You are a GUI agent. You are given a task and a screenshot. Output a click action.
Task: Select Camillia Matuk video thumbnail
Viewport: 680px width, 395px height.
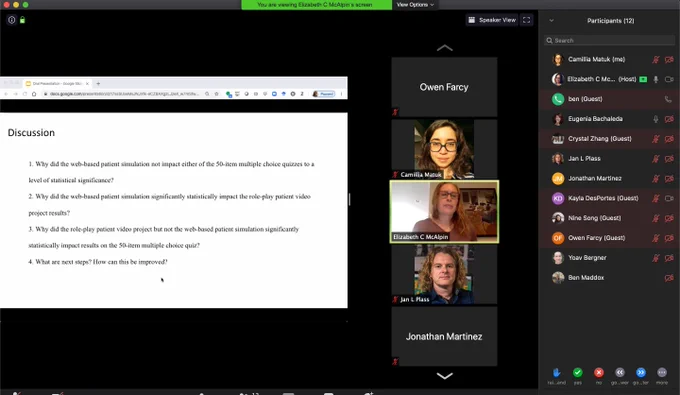pos(445,149)
